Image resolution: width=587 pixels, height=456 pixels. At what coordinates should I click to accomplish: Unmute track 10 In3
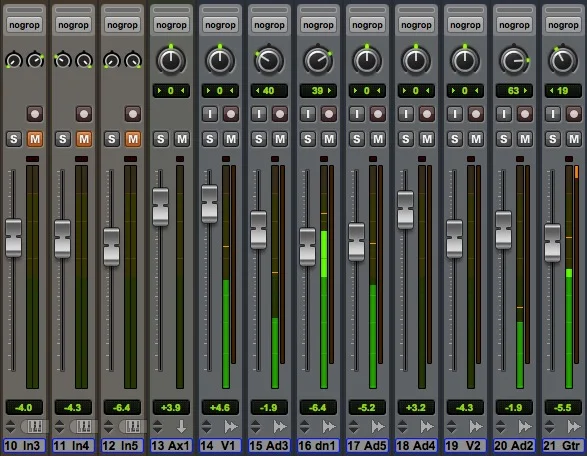35,139
